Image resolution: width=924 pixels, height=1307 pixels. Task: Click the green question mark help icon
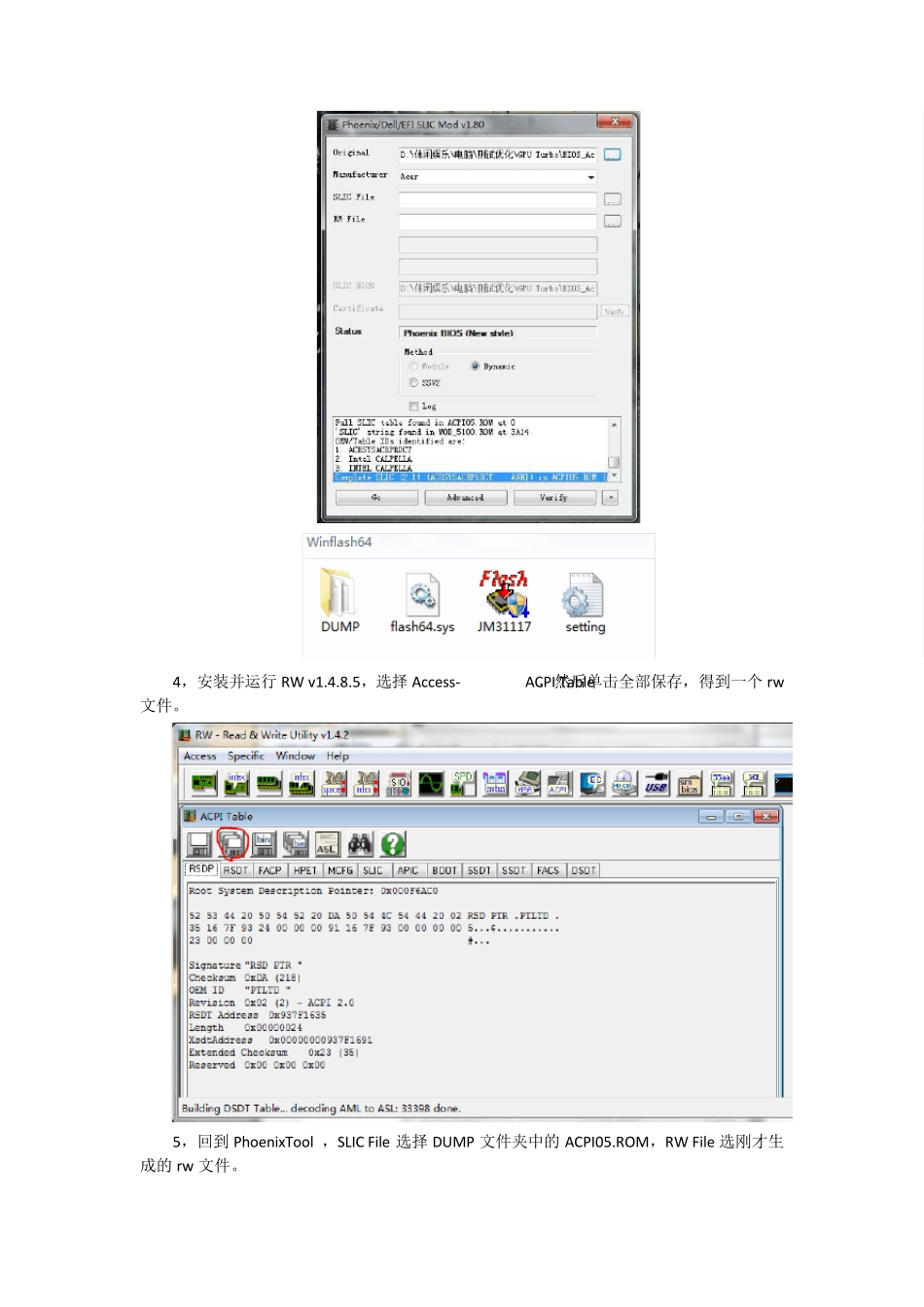392,844
